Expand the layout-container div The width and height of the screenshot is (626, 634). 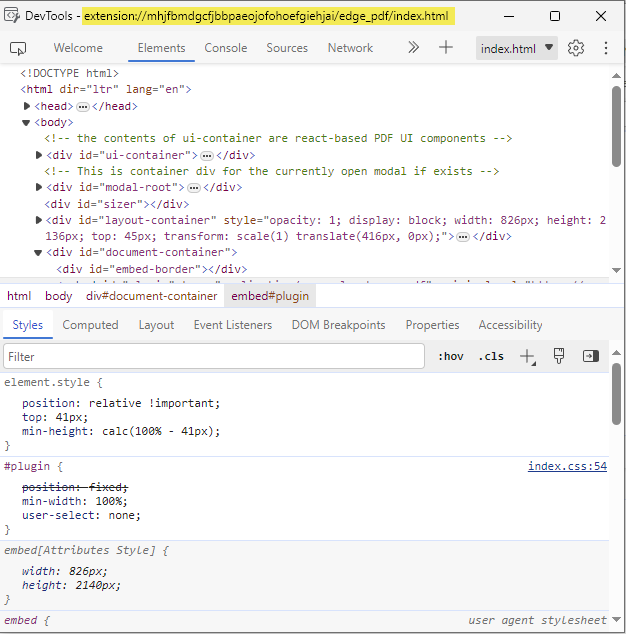pos(38,220)
